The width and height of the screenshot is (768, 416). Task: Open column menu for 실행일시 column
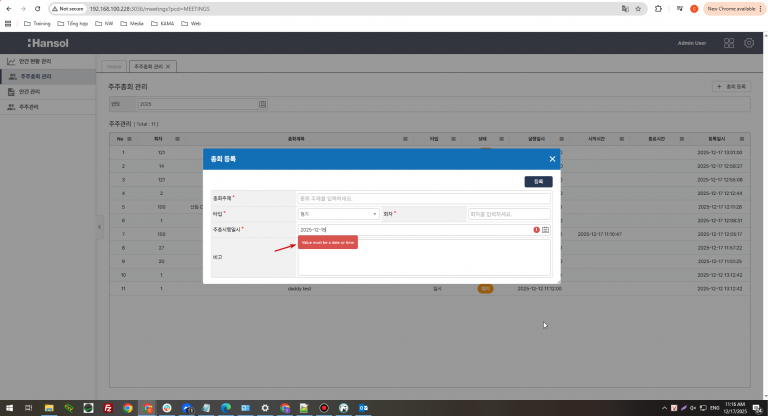pos(561,139)
